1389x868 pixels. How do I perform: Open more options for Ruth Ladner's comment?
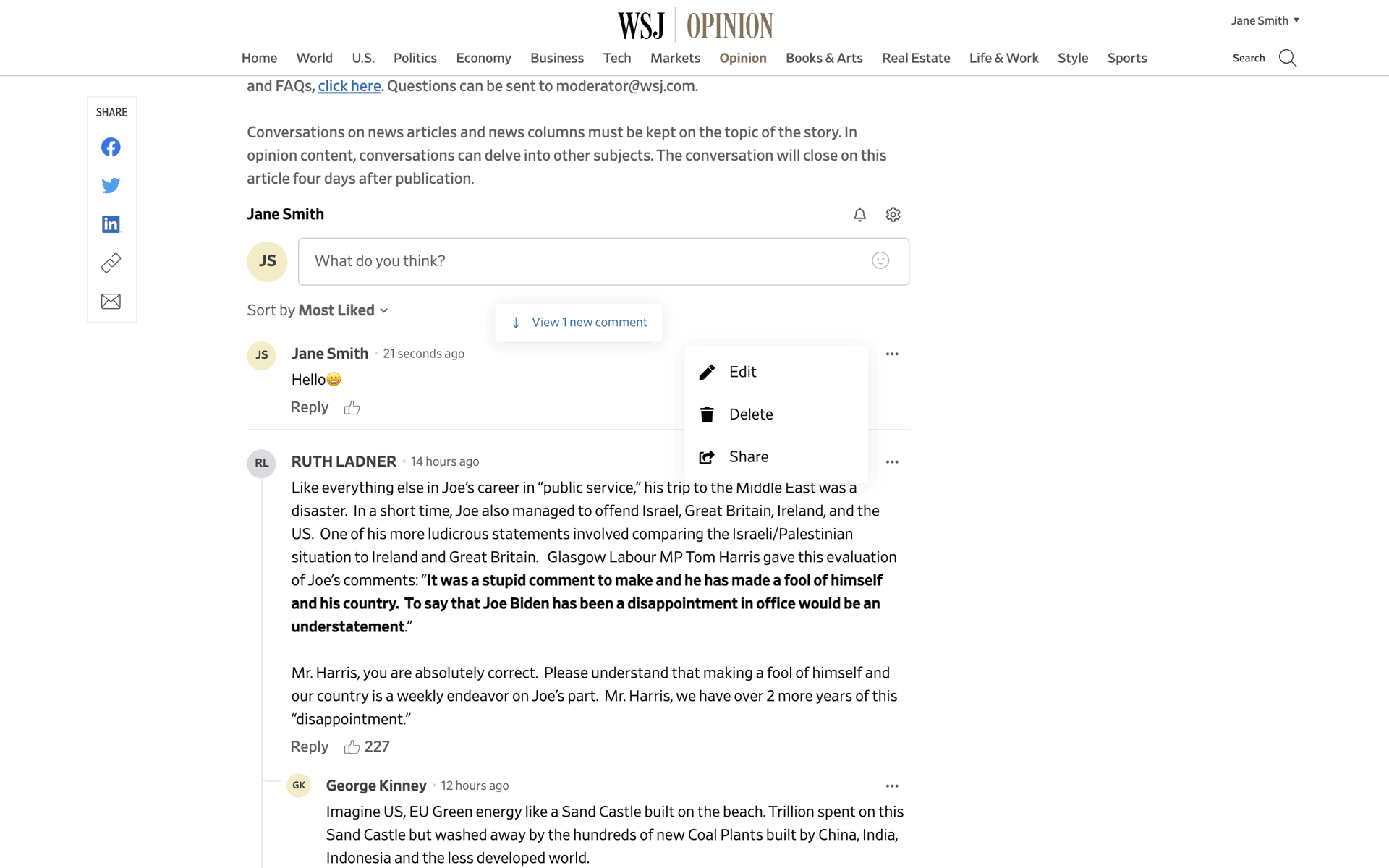click(x=892, y=461)
